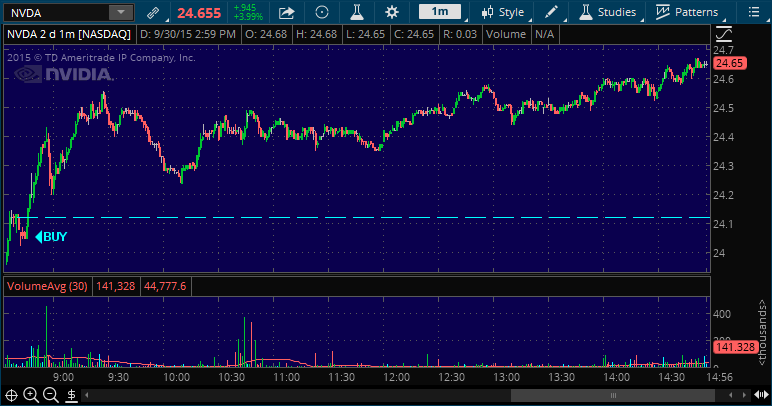Open the Style dropdown menu
This screenshot has height=406, width=772.
503,12
